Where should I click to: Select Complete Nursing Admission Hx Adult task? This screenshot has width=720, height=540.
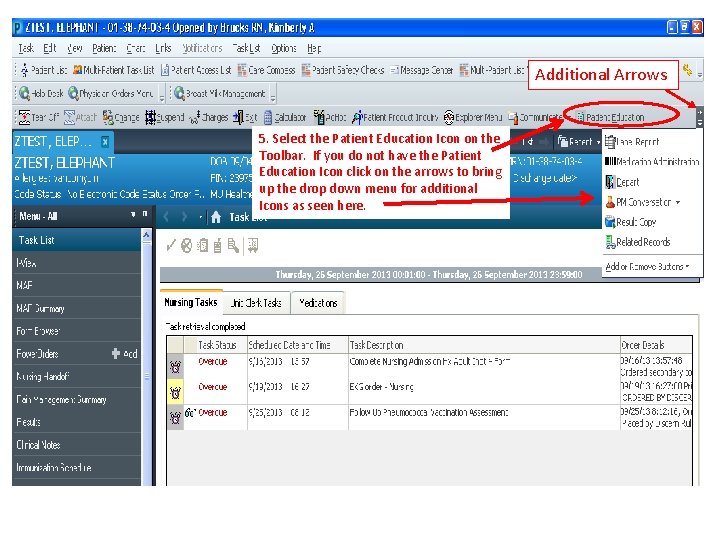pos(429,366)
